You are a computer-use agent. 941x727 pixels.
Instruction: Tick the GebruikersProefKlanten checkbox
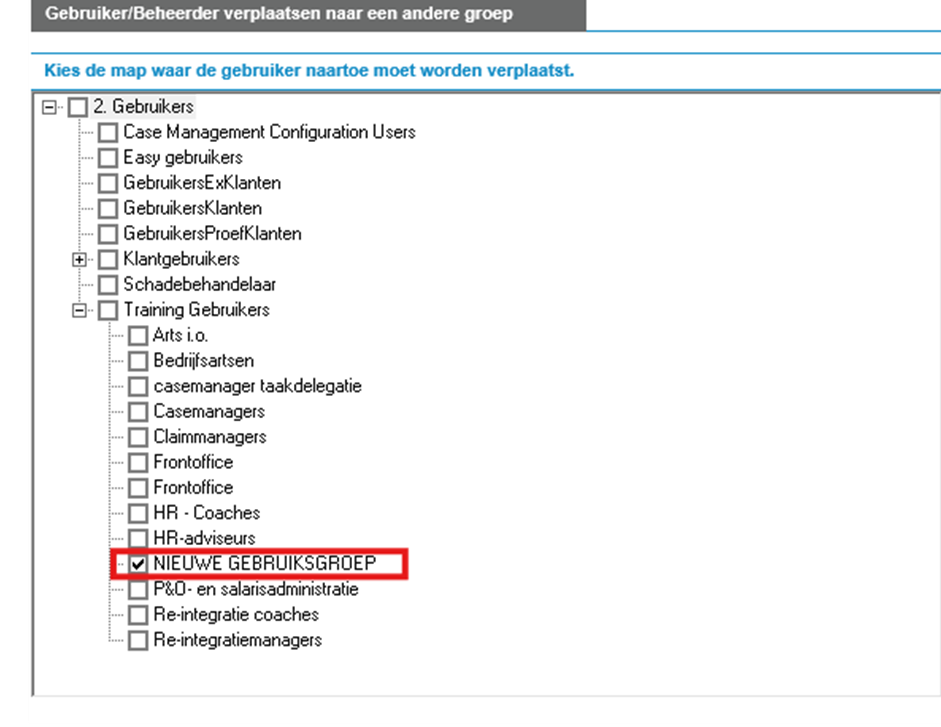coord(108,234)
